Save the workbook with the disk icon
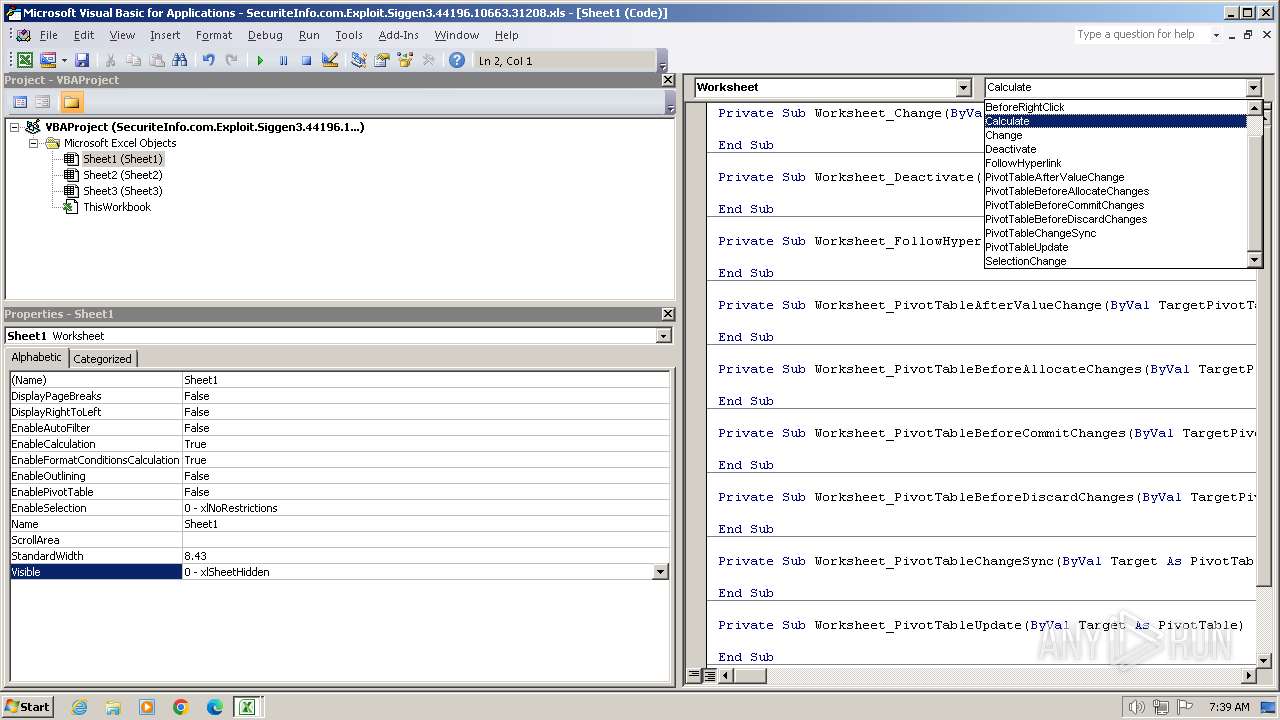The image size is (1280, 720). pos(82,60)
